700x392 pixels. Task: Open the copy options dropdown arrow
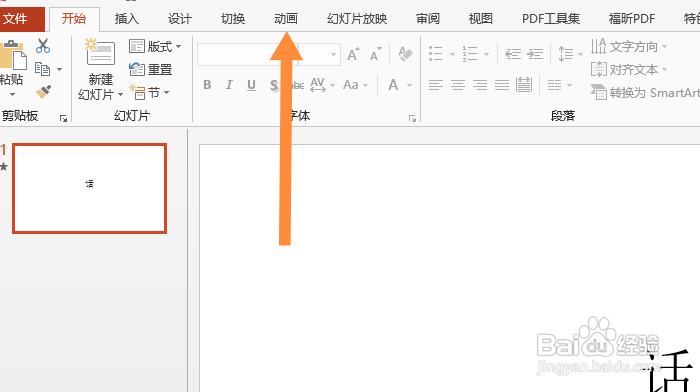[59, 70]
